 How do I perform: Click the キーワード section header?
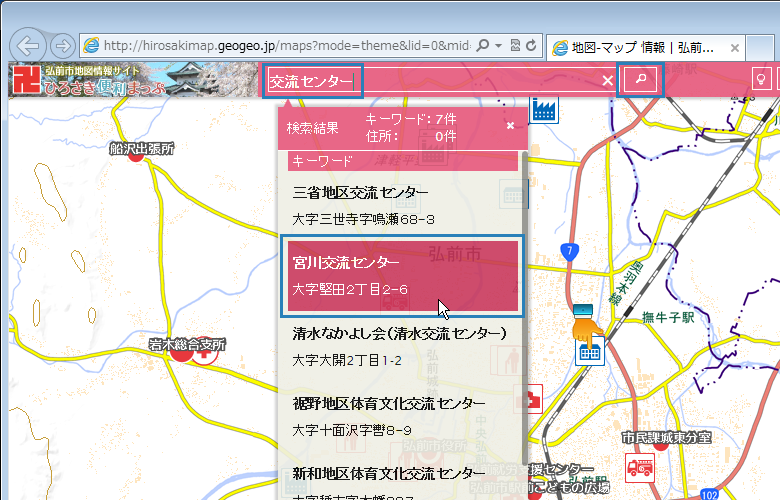click(403, 161)
